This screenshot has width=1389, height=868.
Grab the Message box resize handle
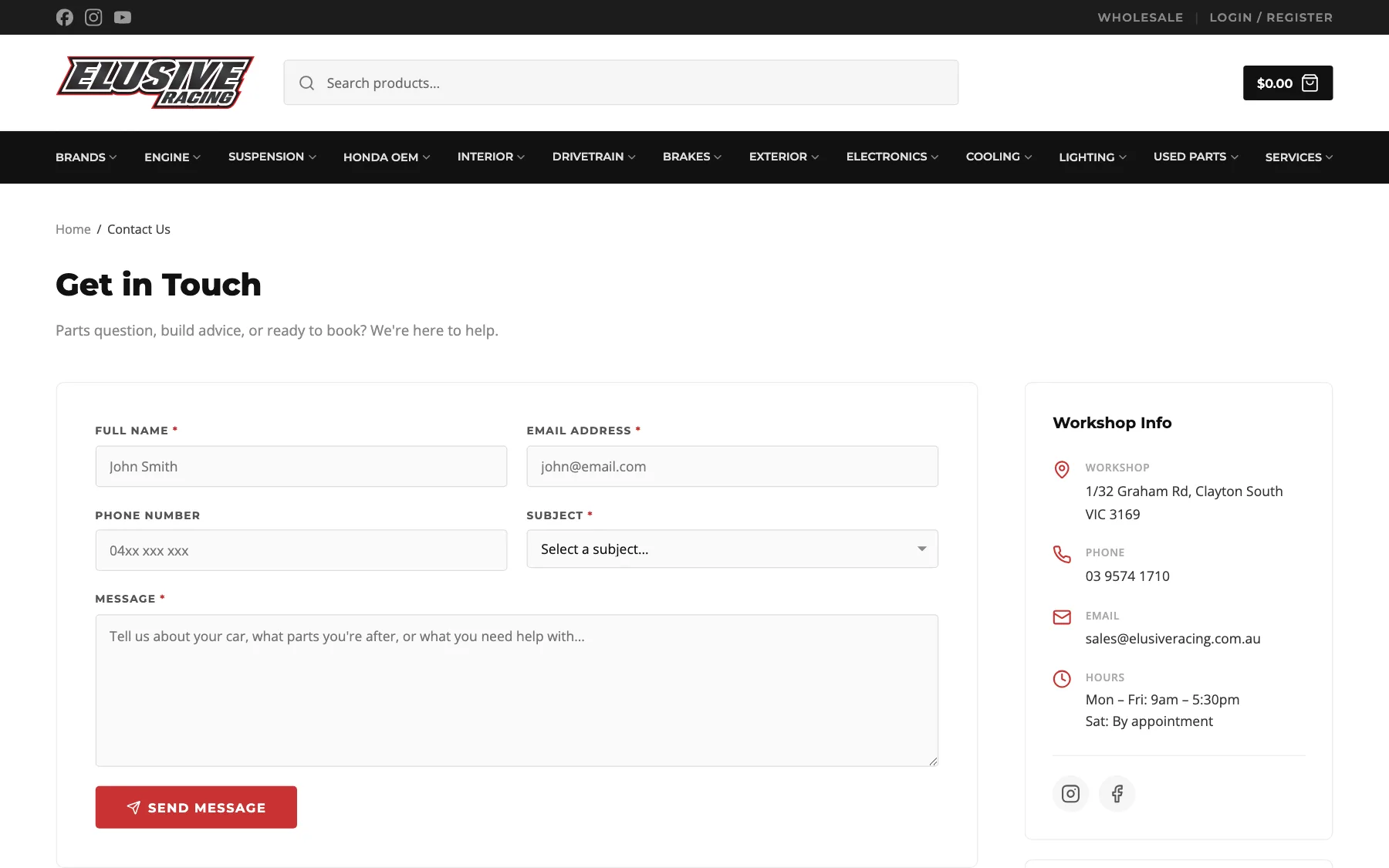click(933, 761)
